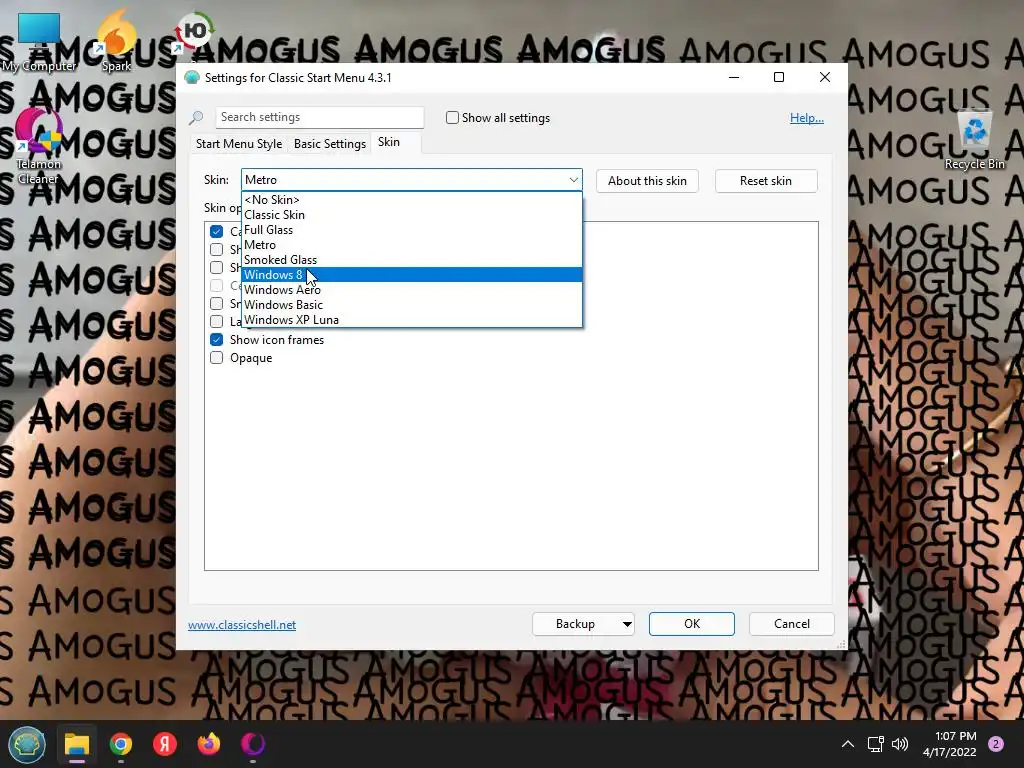Open the taskbar clock showing 1:07 PM

pyautogui.click(x=950, y=744)
